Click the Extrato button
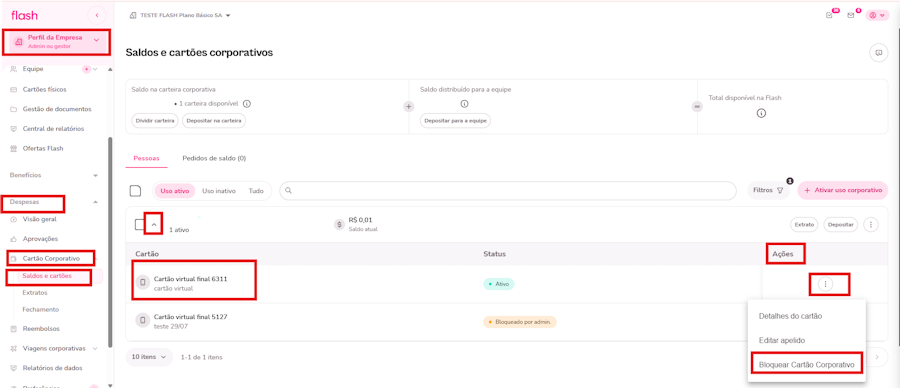Image resolution: width=900 pixels, height=388 pixels. coord(804,225)
